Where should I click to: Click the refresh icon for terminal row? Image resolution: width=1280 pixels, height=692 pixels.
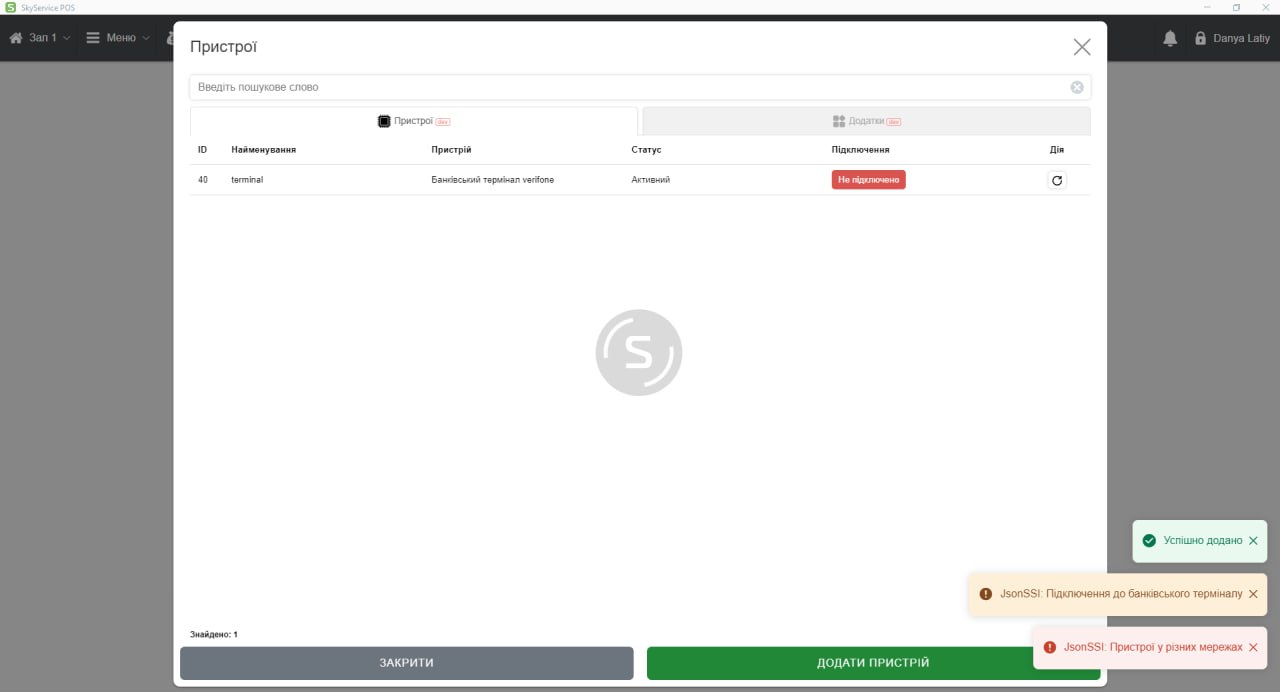pos(1057,180)
